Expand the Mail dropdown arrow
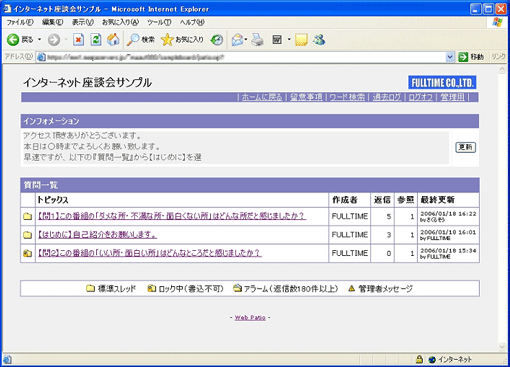 (246, 40)
